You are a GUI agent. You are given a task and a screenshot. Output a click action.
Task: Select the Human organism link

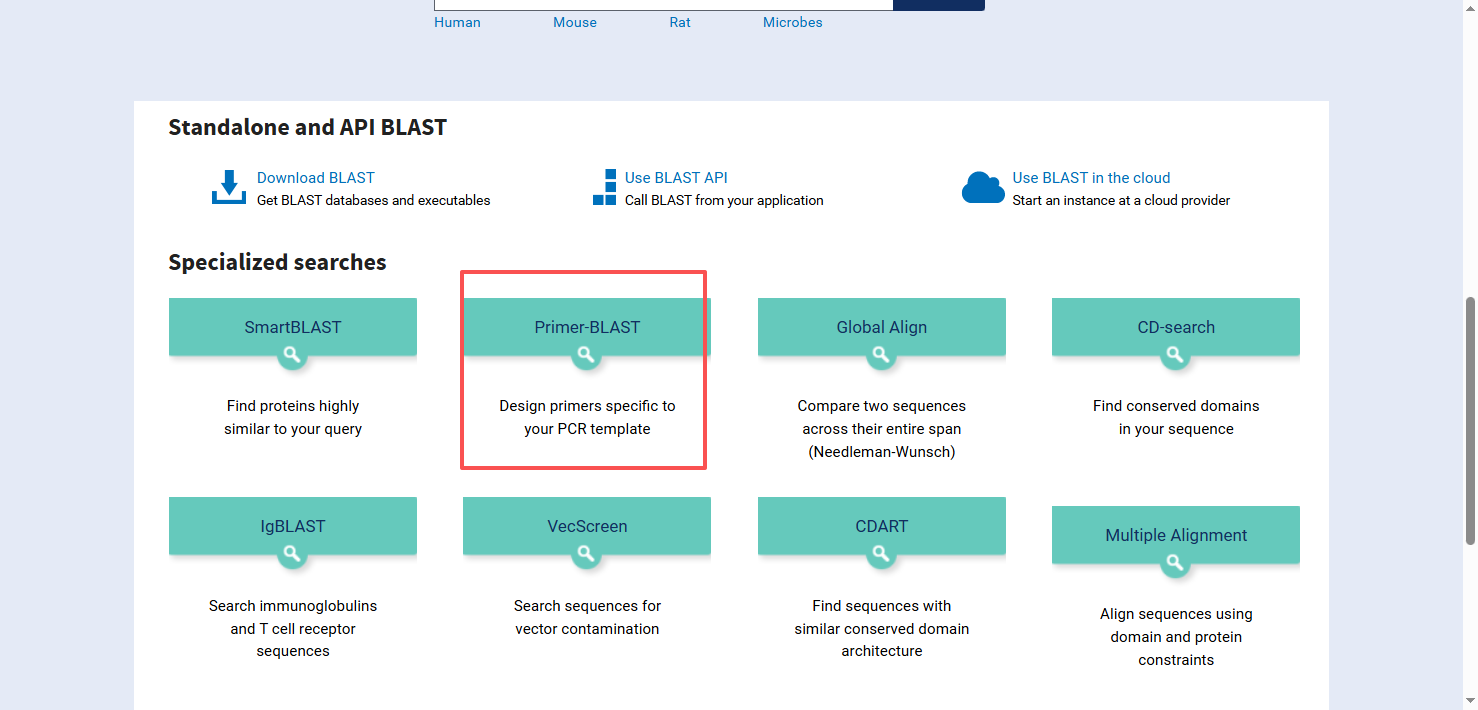coord(457,22)
